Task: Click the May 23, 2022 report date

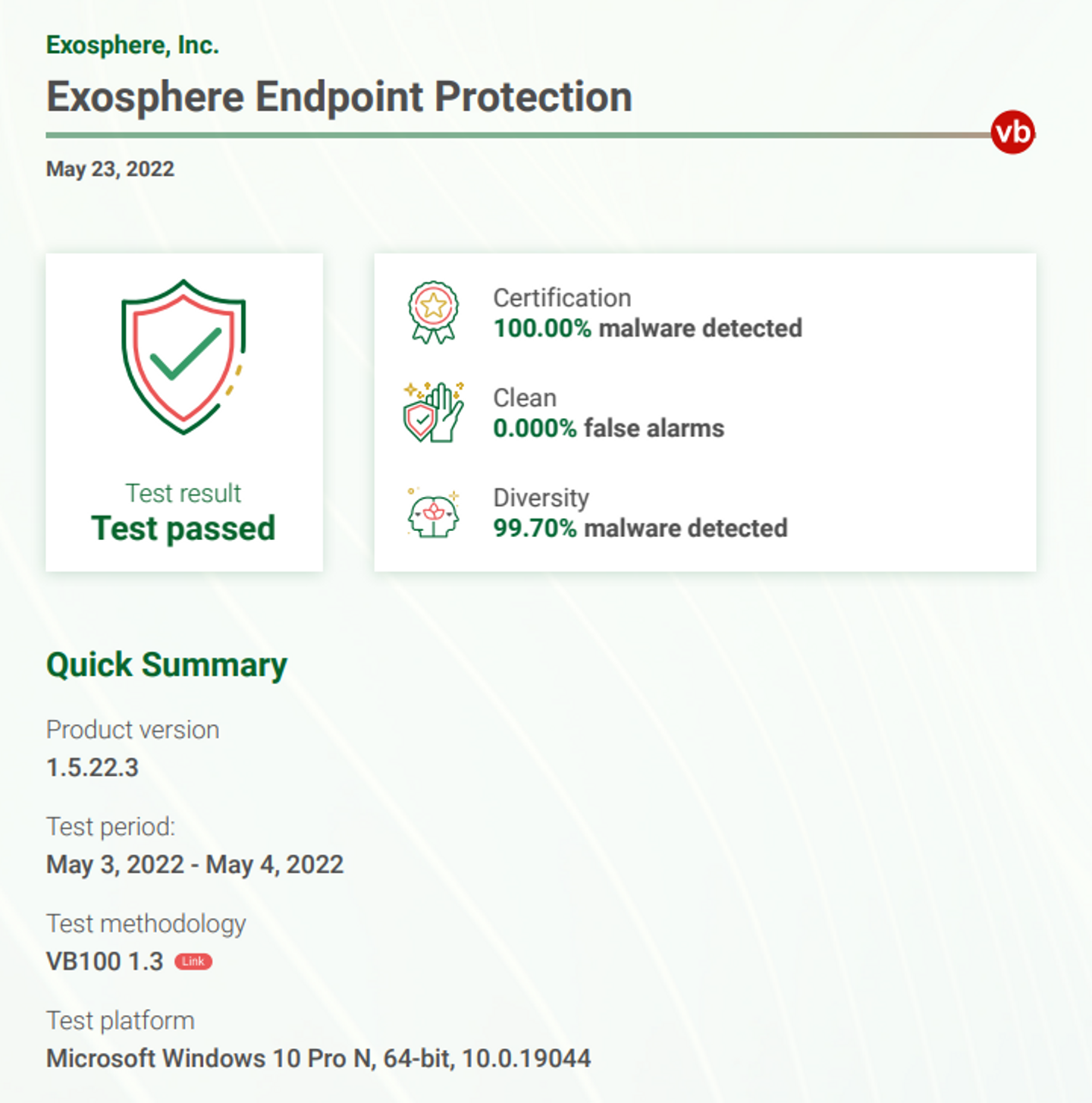Action: [x=110, y=168]
